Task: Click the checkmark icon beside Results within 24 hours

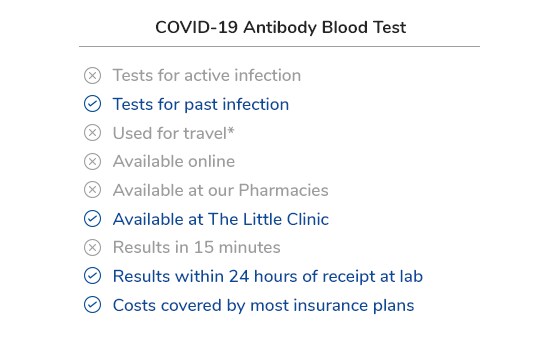Action: coord(92,276)
